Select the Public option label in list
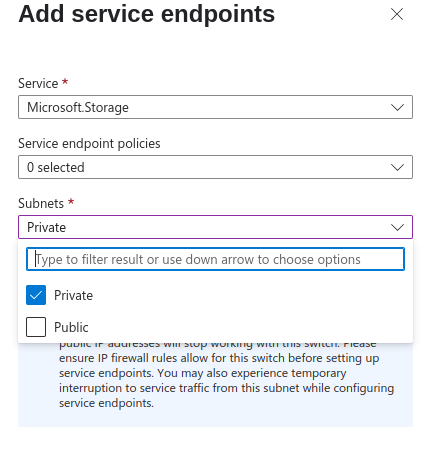 pyautogui.click(x=71, y=327)
